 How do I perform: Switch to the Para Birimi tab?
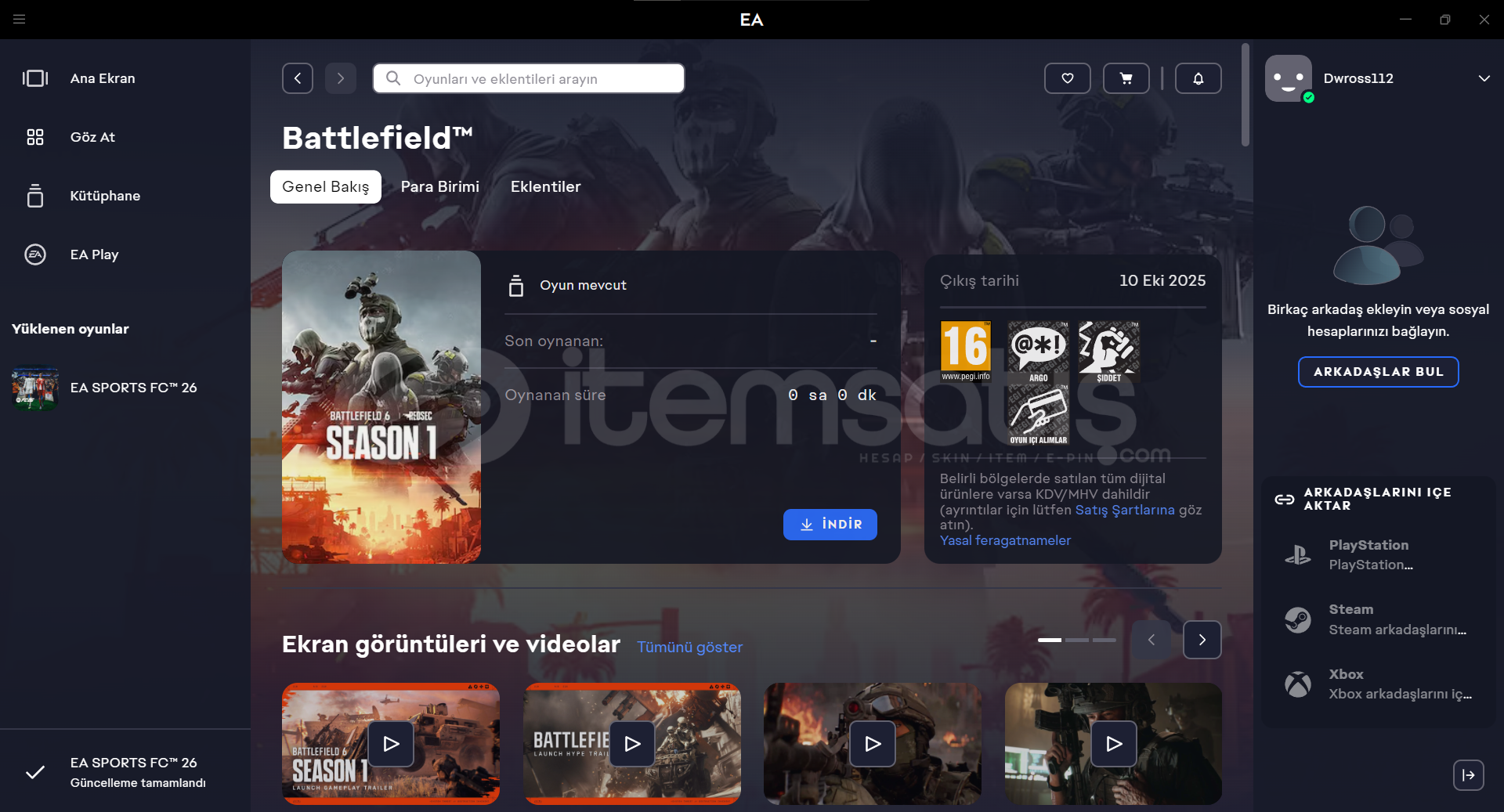coord(440,187)
